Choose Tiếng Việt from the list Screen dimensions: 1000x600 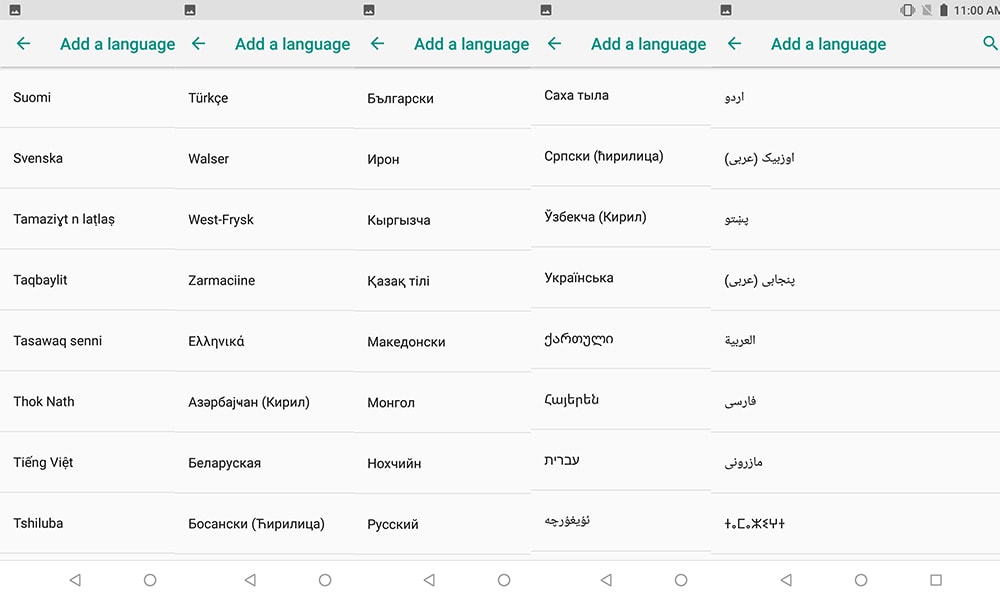[87, 462]
